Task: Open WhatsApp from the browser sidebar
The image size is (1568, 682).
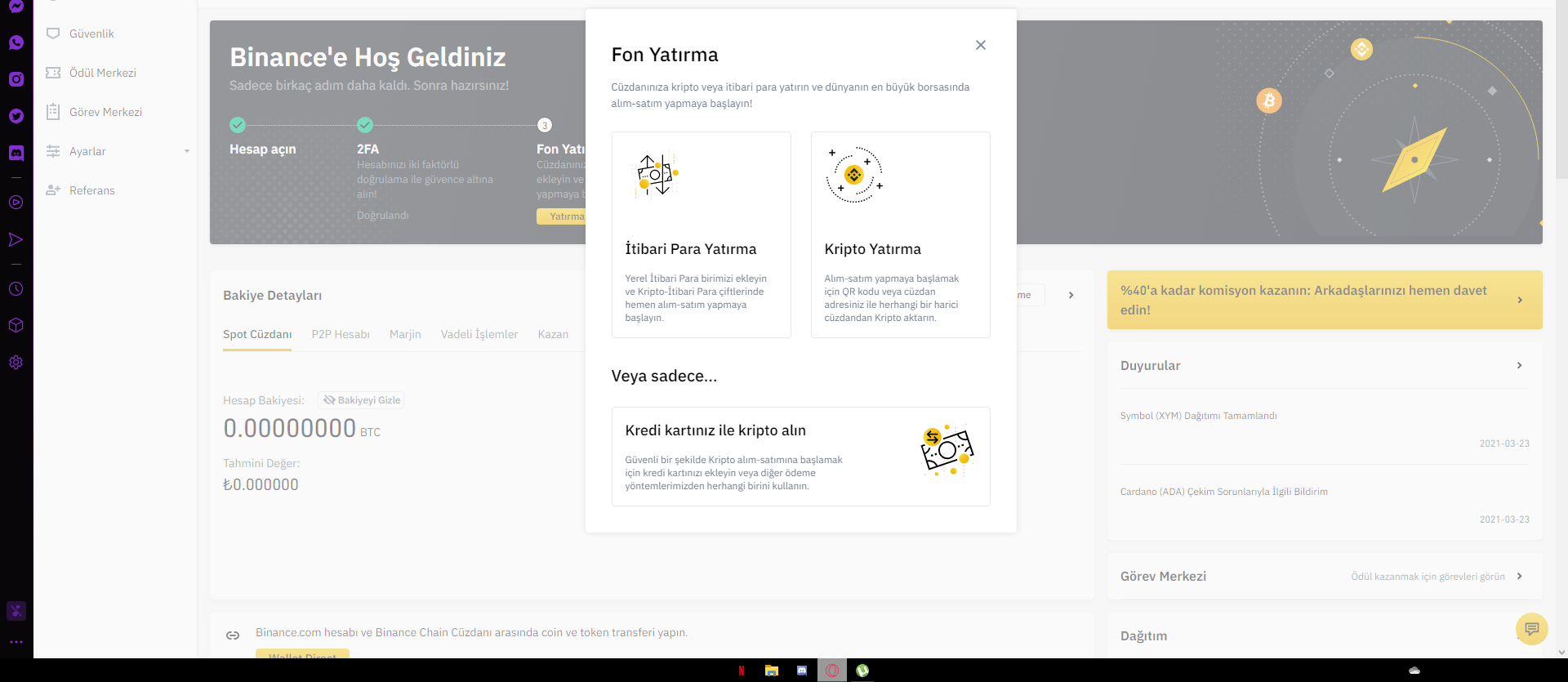Action: pos(16,42)
